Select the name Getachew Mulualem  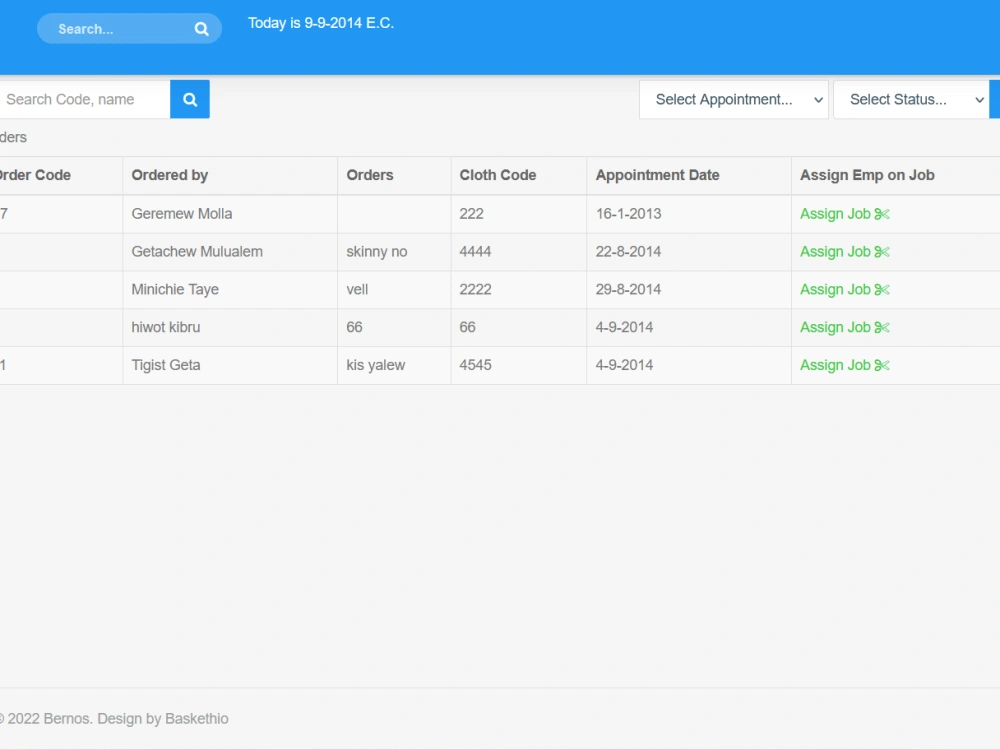(197, 252)
